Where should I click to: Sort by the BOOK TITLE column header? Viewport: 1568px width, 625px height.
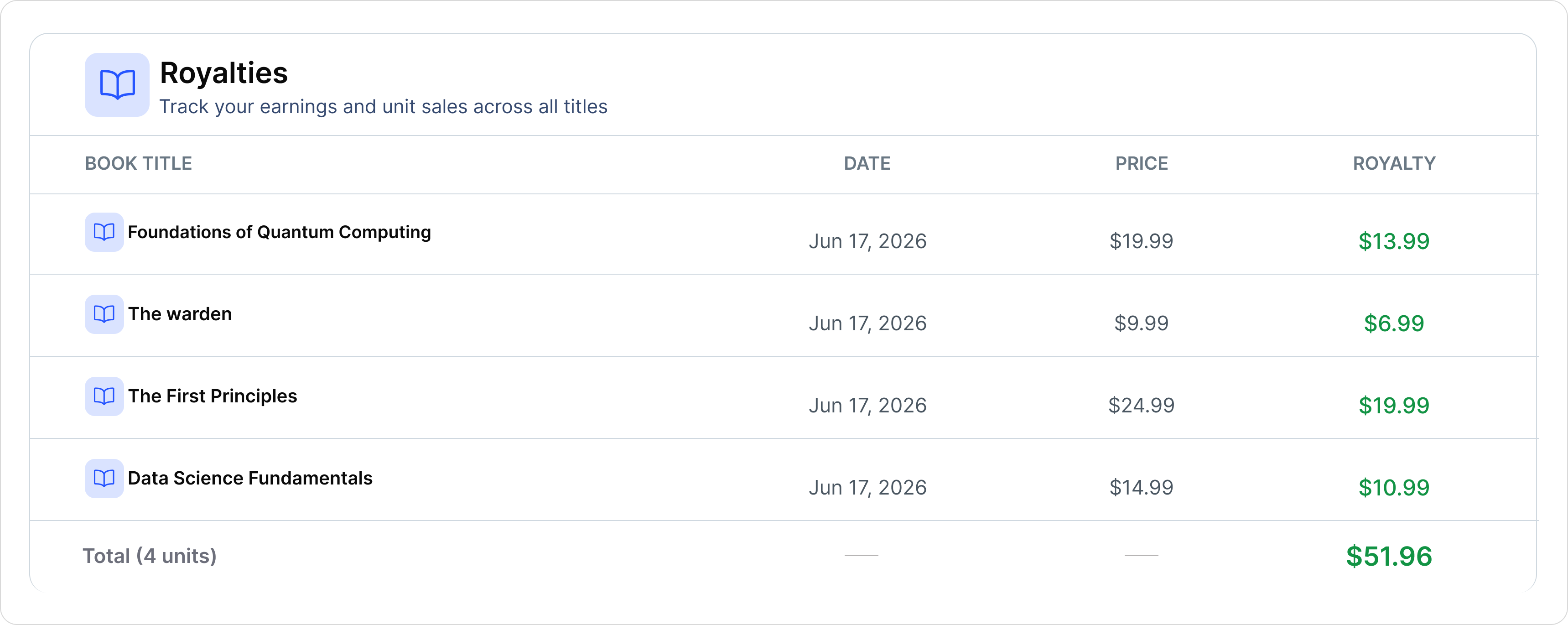point(138,164)
